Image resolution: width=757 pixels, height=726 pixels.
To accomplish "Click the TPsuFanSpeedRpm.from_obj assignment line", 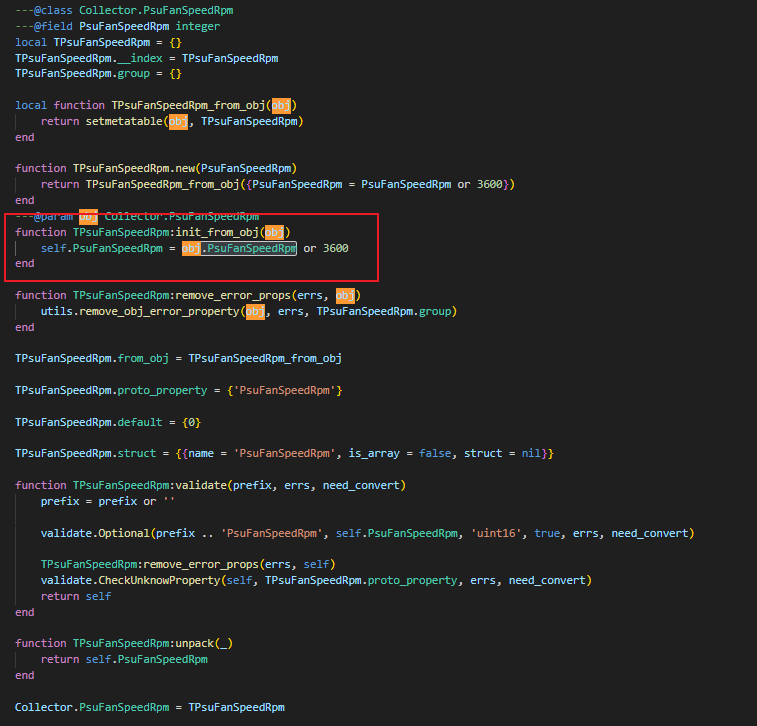I will tap(178, 357).
